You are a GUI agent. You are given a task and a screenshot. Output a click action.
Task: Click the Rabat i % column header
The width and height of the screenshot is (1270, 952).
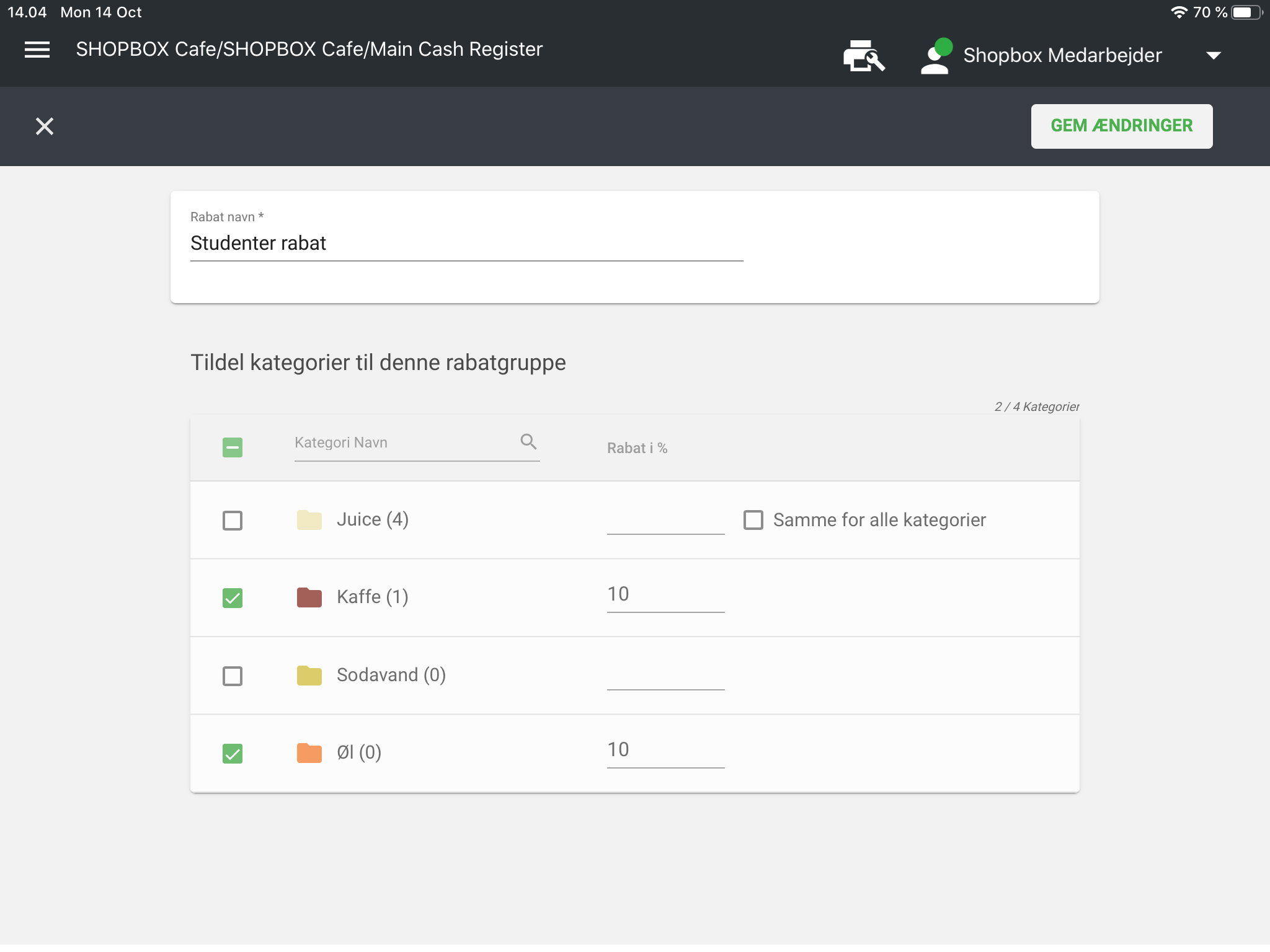tap(637, 448)
